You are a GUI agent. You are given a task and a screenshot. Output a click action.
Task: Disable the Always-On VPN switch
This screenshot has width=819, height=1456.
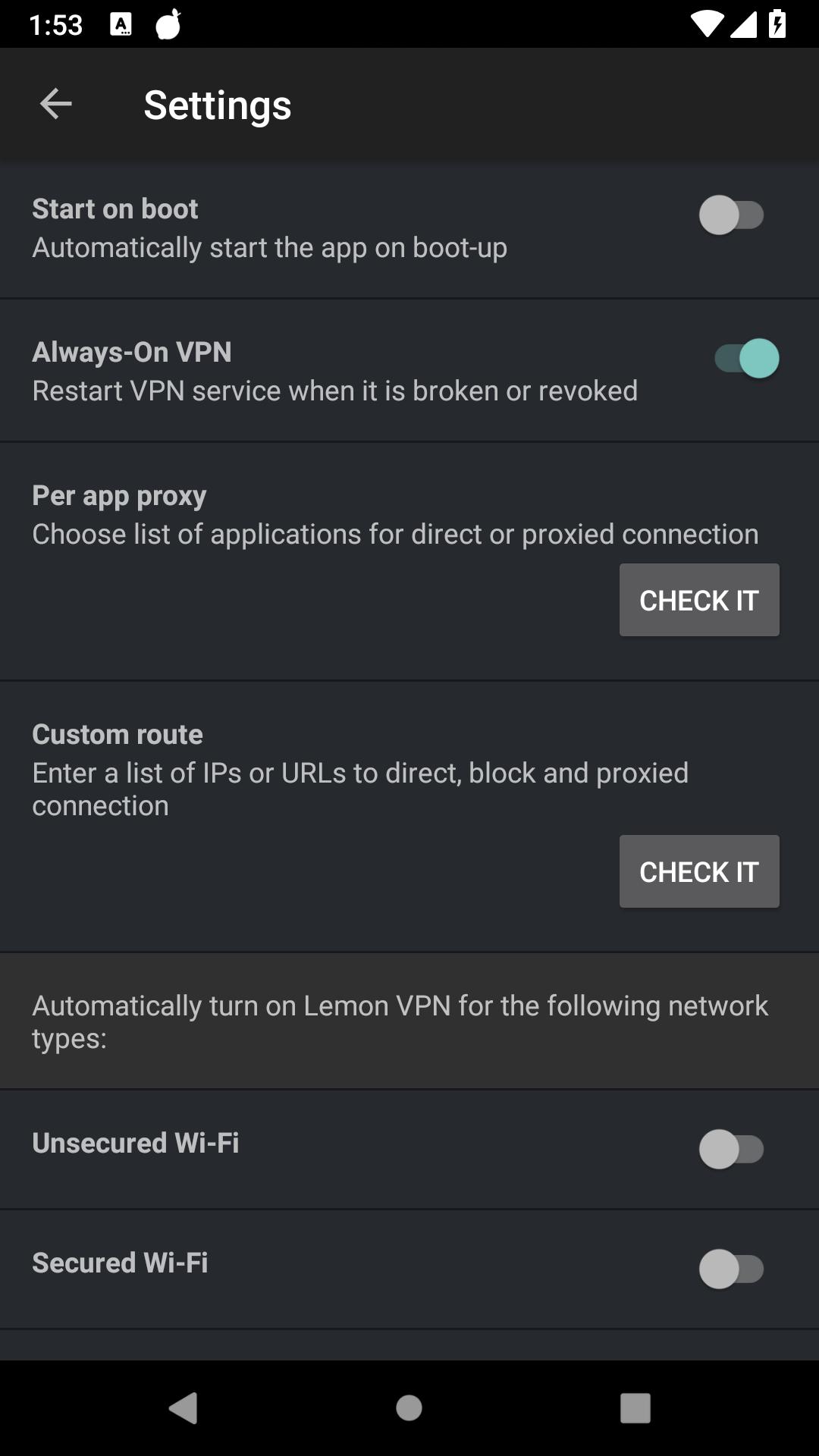747,359
